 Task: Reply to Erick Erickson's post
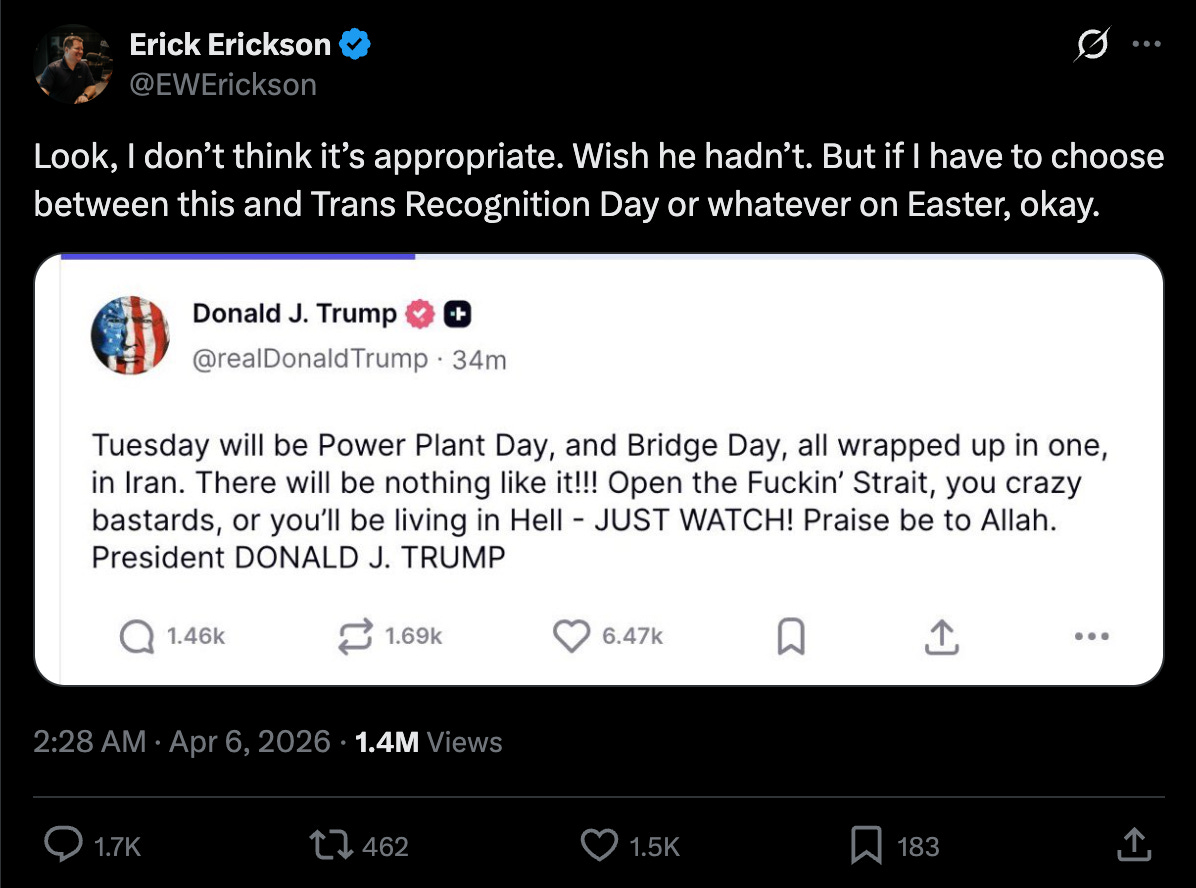(62, 845)
